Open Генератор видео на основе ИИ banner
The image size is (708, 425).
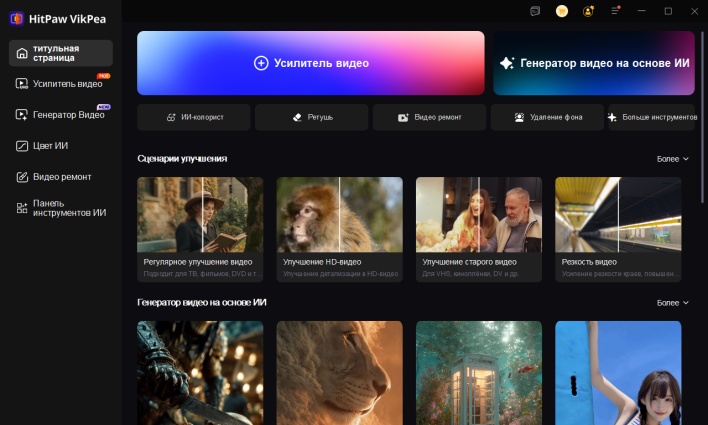pyautogui.click(x=594, y=62)
